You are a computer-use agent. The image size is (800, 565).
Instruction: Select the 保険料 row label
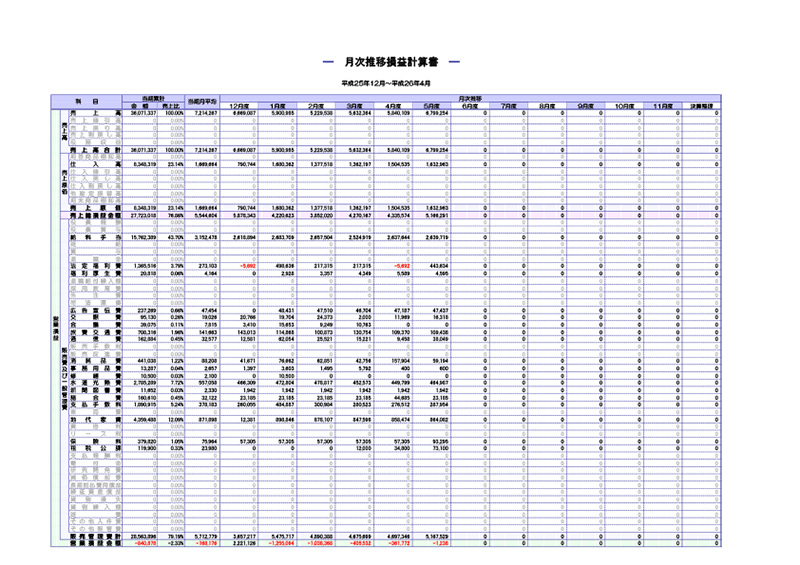(x=95, y=441)
